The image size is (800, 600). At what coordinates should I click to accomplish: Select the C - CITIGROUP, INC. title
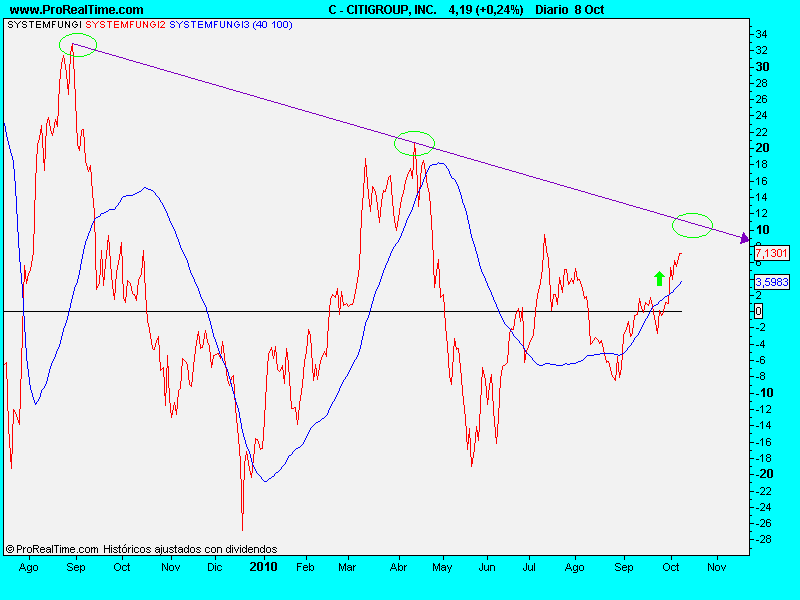click(x=383, y=10)
